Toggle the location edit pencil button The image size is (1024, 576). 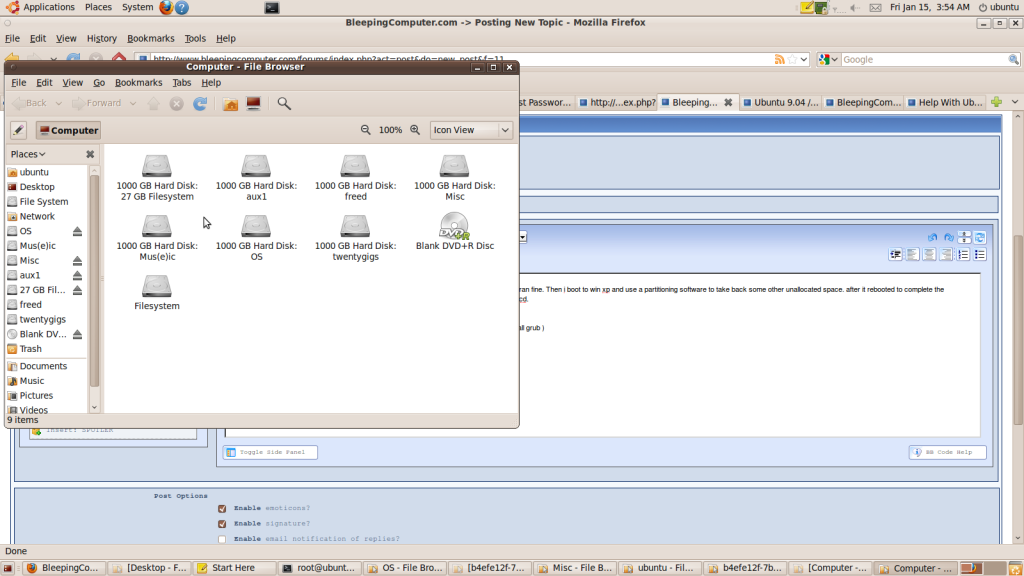tap(18, 130)
